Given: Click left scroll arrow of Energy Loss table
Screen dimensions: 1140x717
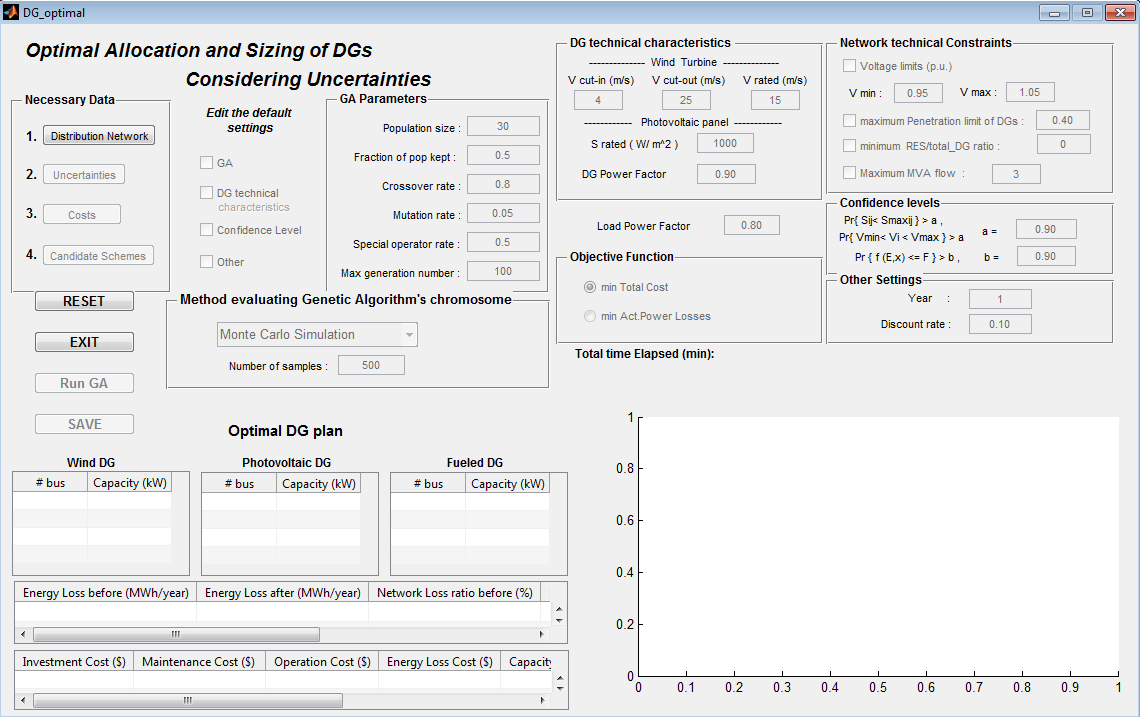Looking at the screenshot, I should coord(23,635).
